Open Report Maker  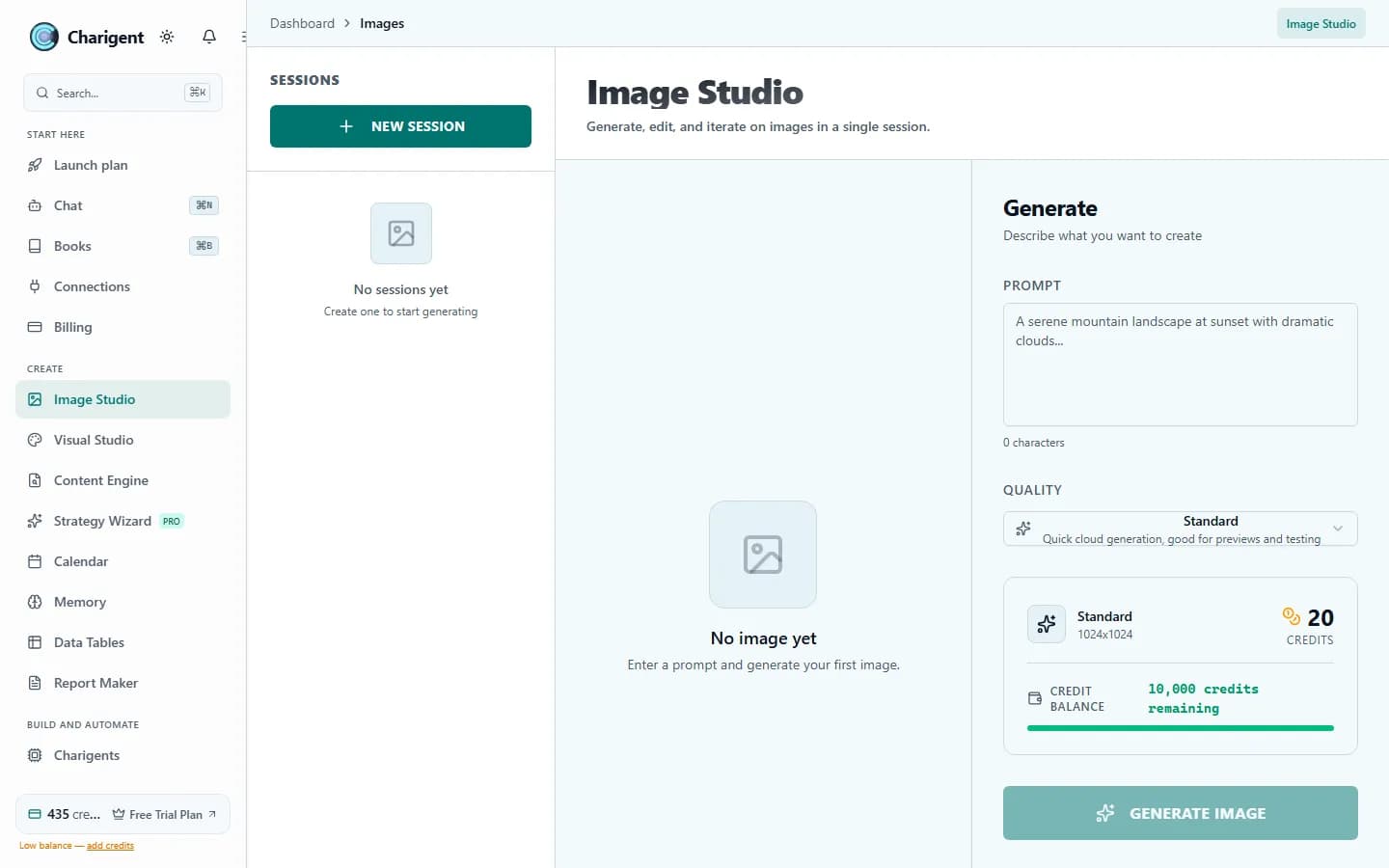[x=123, y=683]
